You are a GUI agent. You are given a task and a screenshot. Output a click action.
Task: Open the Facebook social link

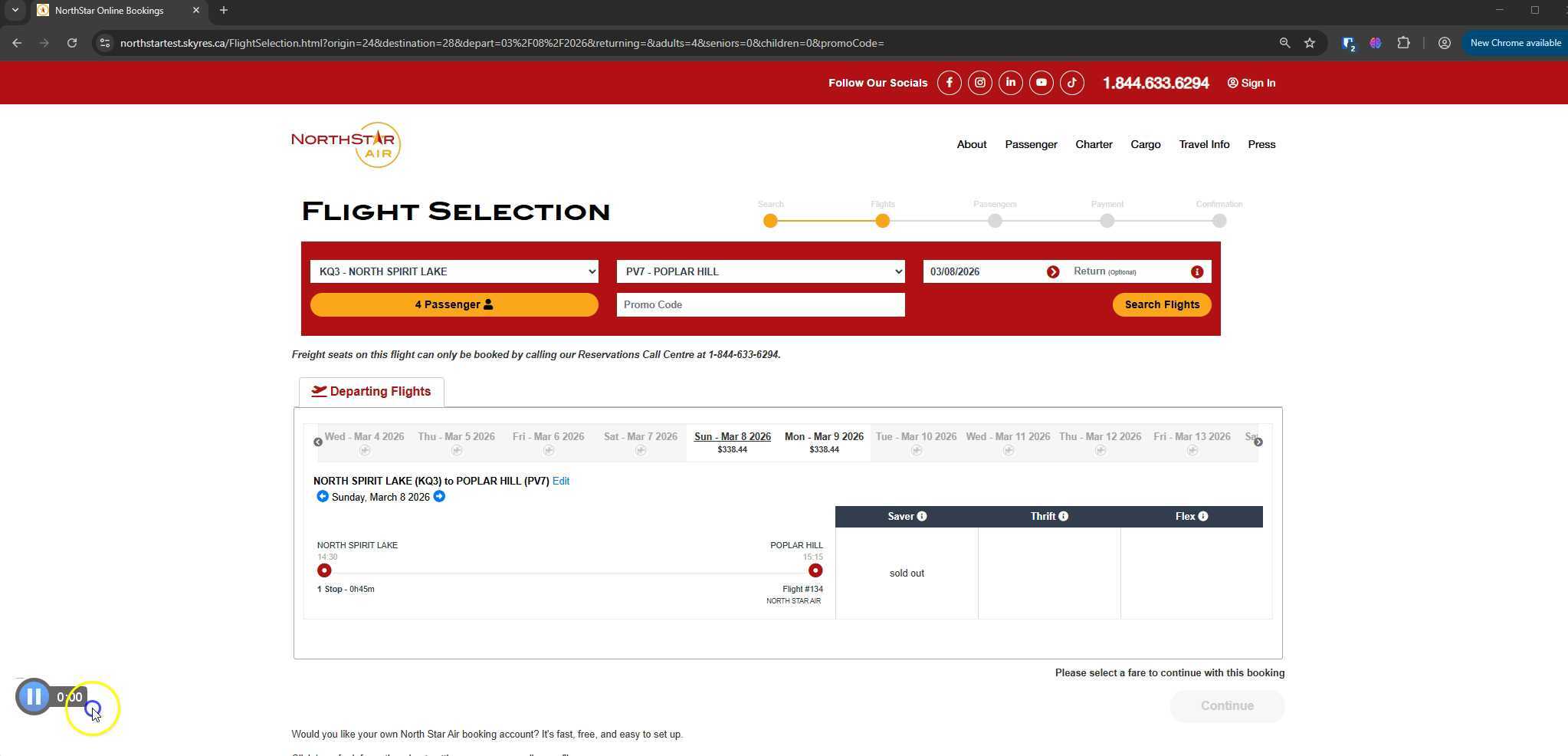point(949,83)
